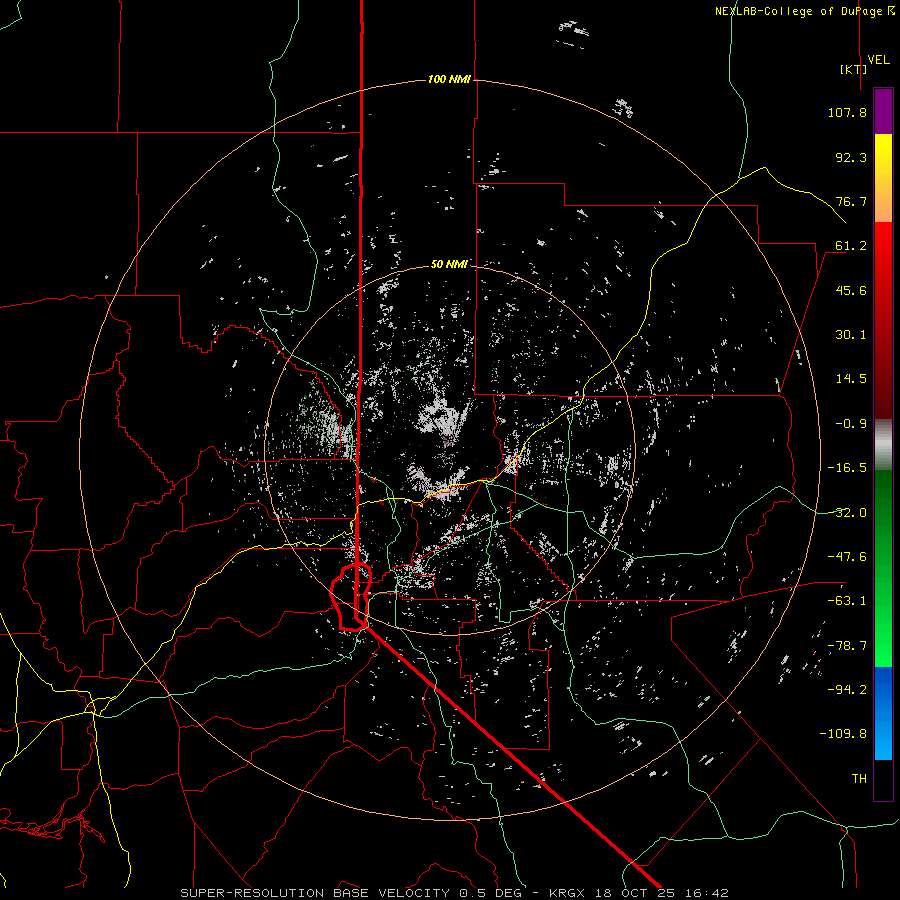Select the -32.0 scale value
This screenshot has height=900, width=900.
coord(847,513)
